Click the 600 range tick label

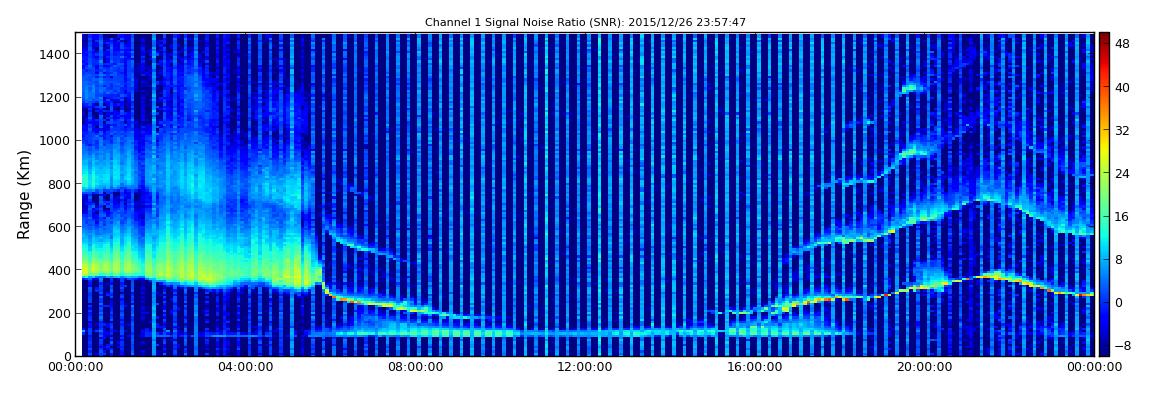pyautogui.click(x=59, y=227)
